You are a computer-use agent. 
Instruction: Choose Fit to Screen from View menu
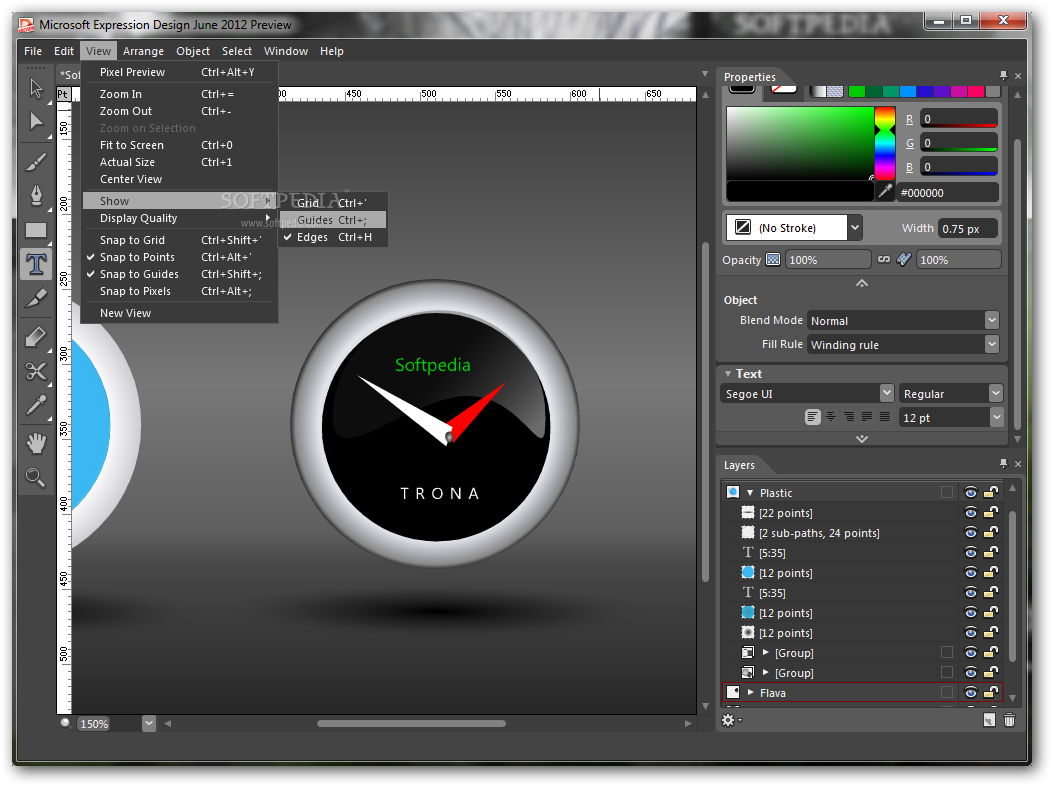tap(179, 146)
